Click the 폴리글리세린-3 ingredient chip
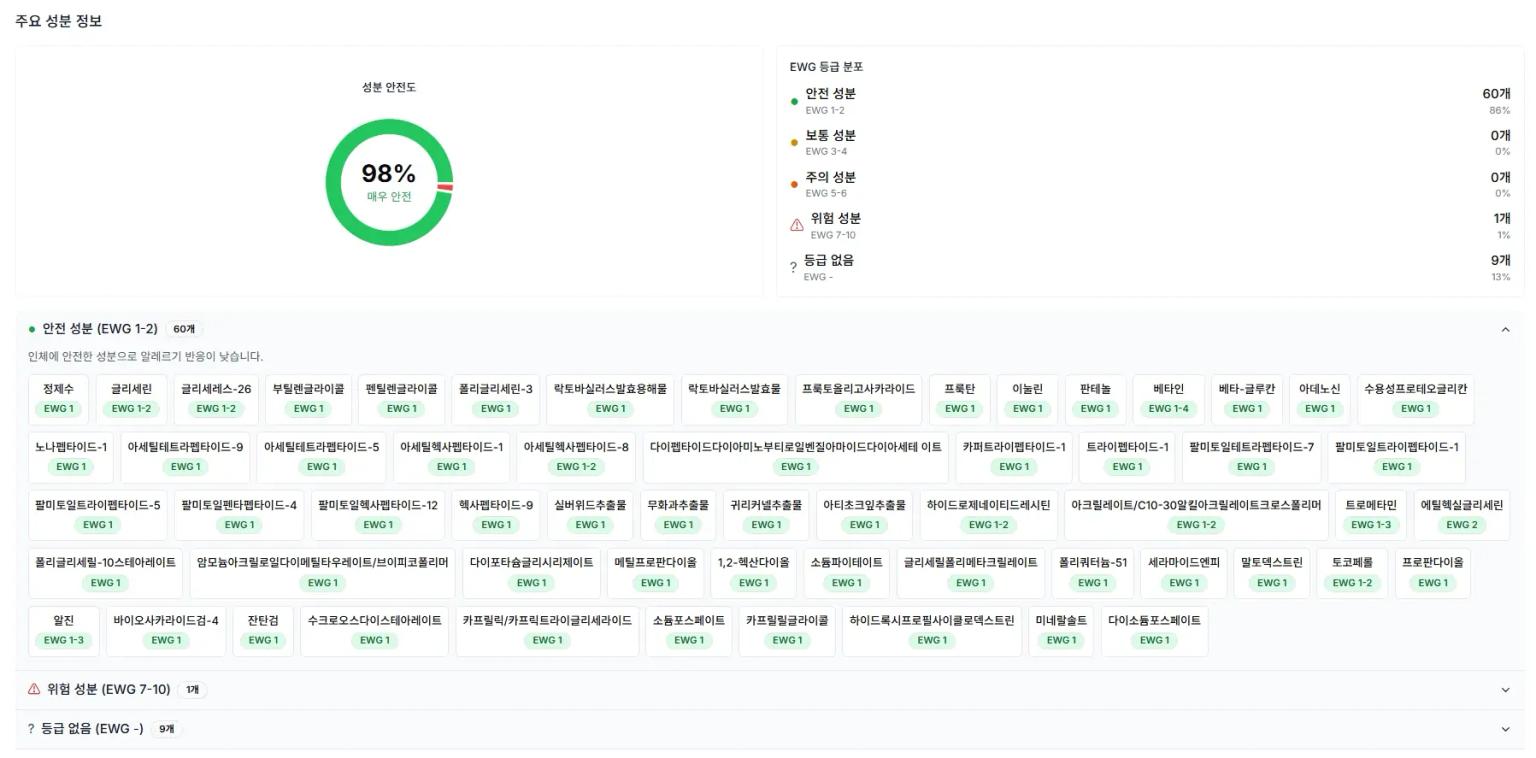 [495, 399]
